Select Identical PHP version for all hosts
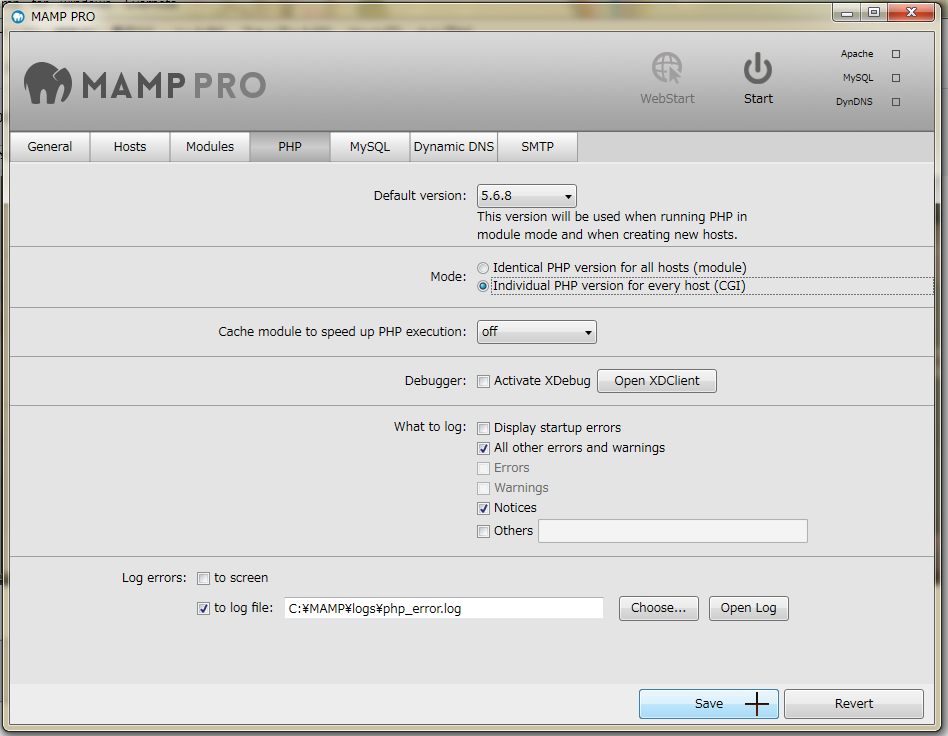The height and width of the screenshot is (736, 948). [483, 268]
